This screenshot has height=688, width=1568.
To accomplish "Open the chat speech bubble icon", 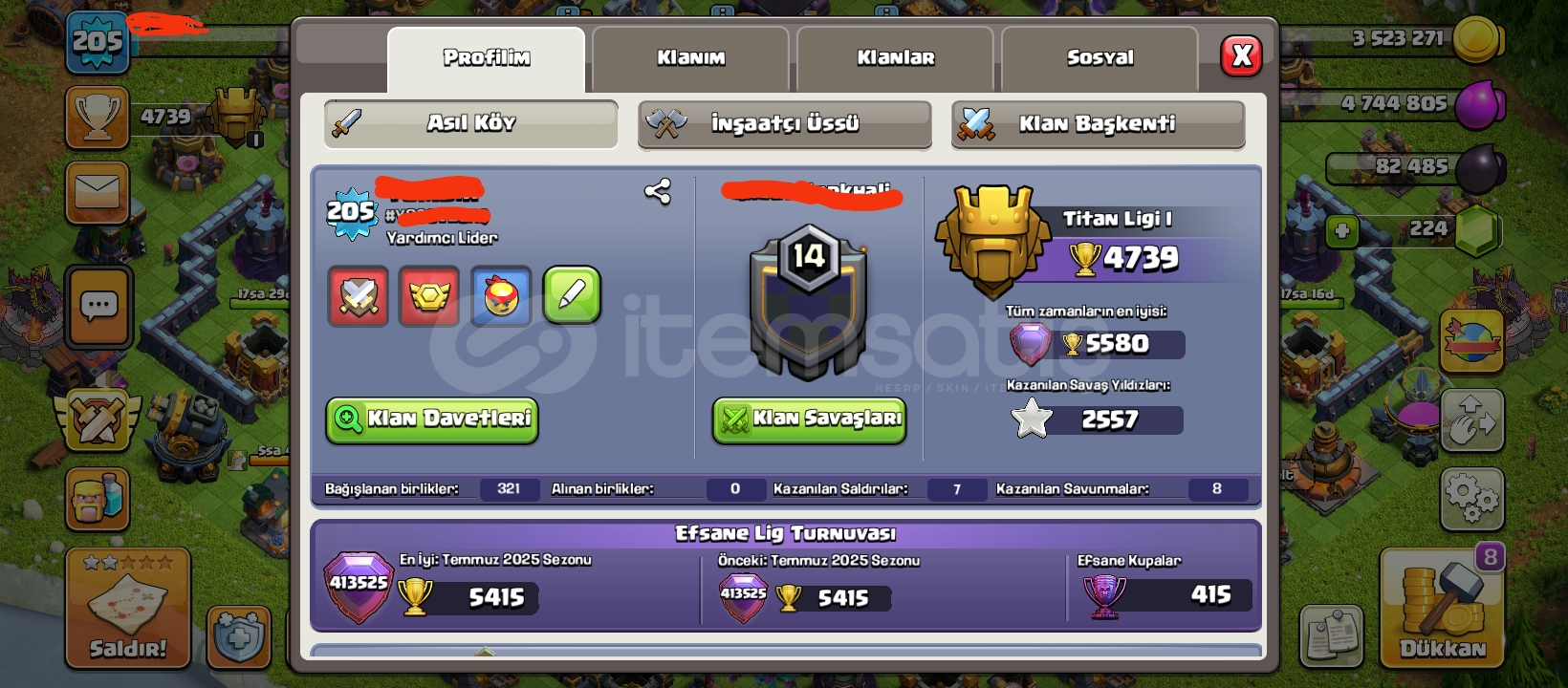I will tap(98, 307).
